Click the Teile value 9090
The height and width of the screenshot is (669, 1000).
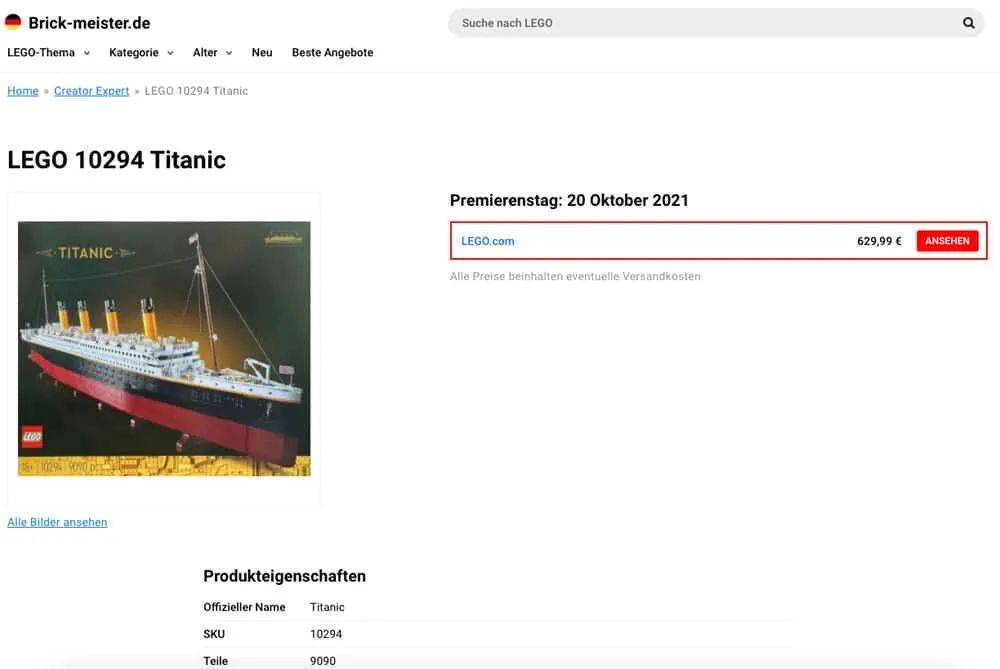(323, 661)
